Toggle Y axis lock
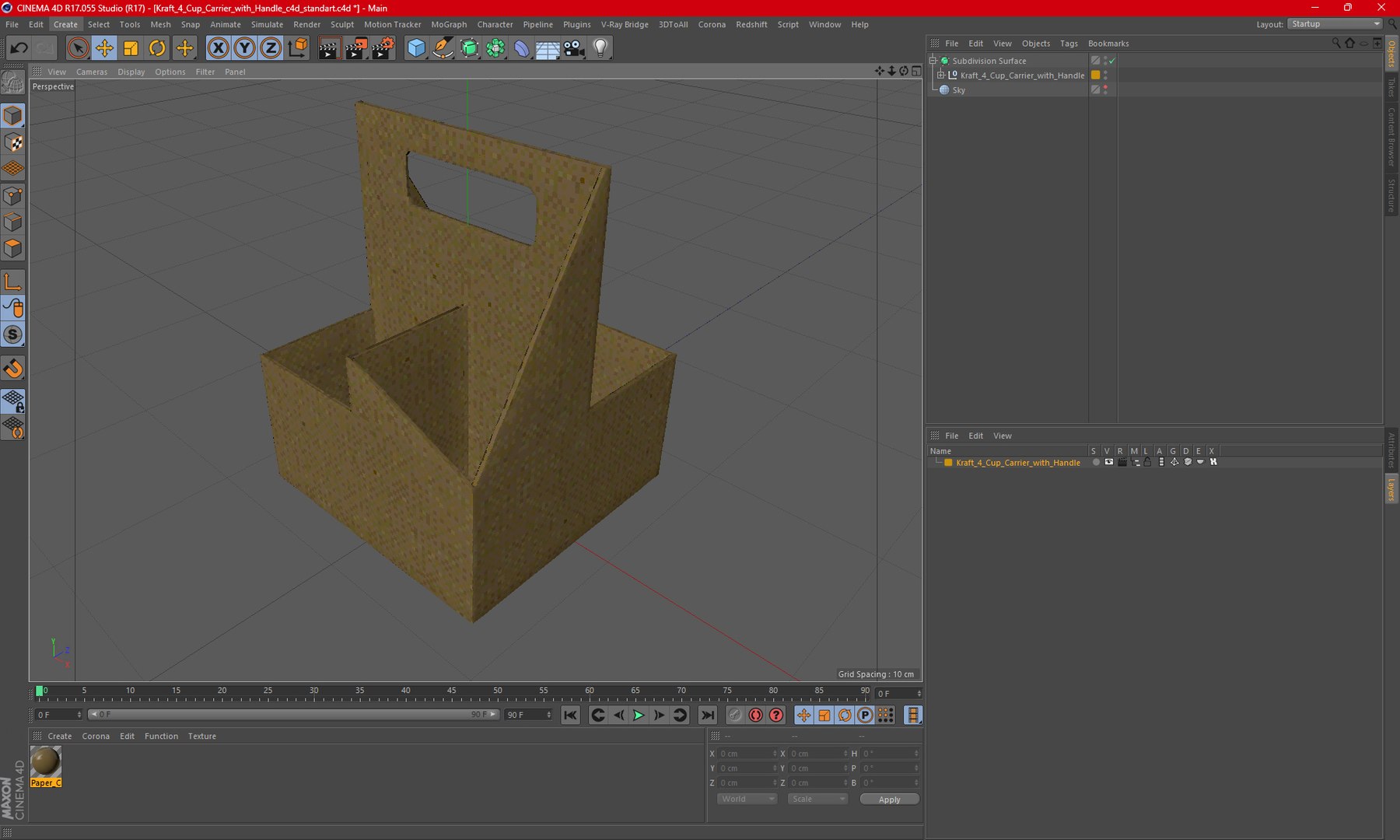 coord(244,48)
